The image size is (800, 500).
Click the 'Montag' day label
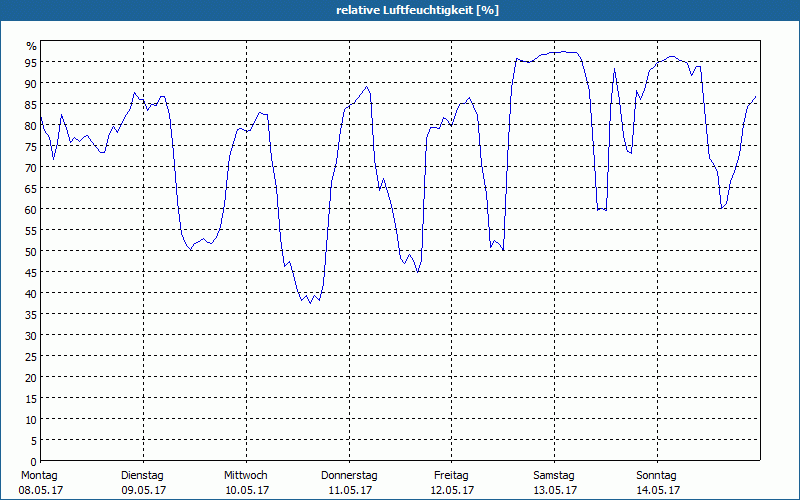(39, 475)
